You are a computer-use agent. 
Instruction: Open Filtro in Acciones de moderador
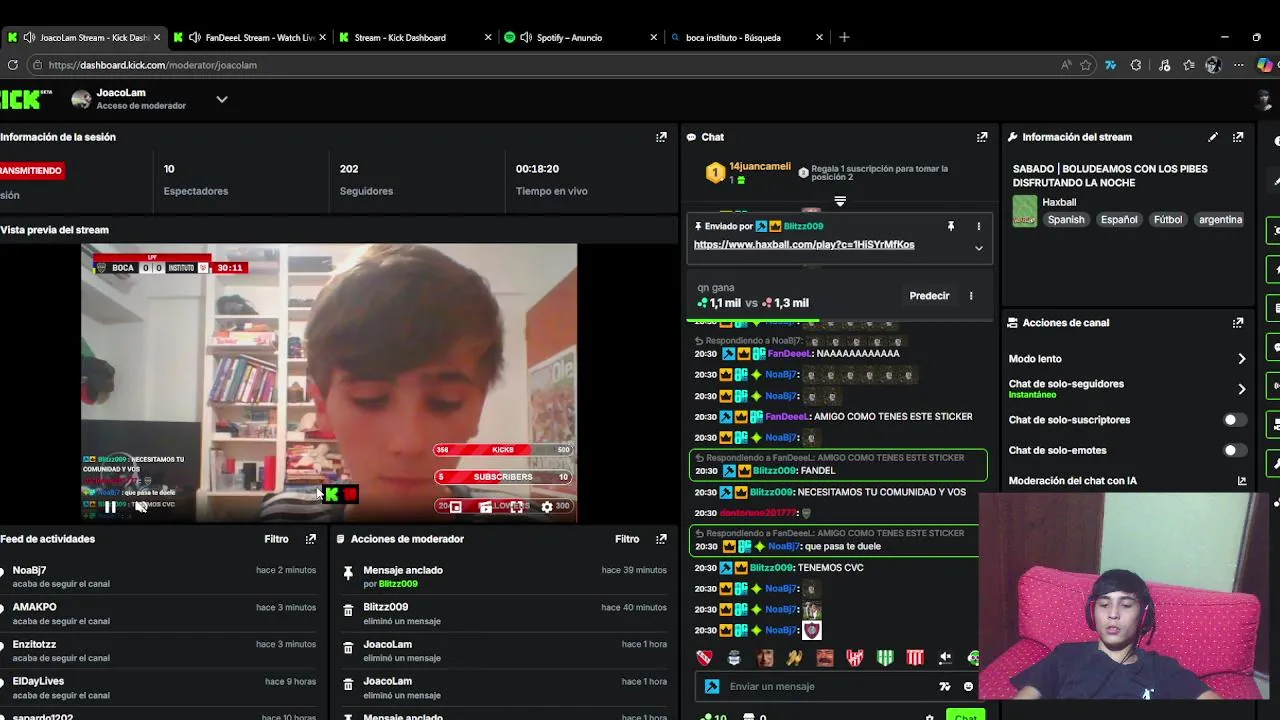tap(627, 539)
